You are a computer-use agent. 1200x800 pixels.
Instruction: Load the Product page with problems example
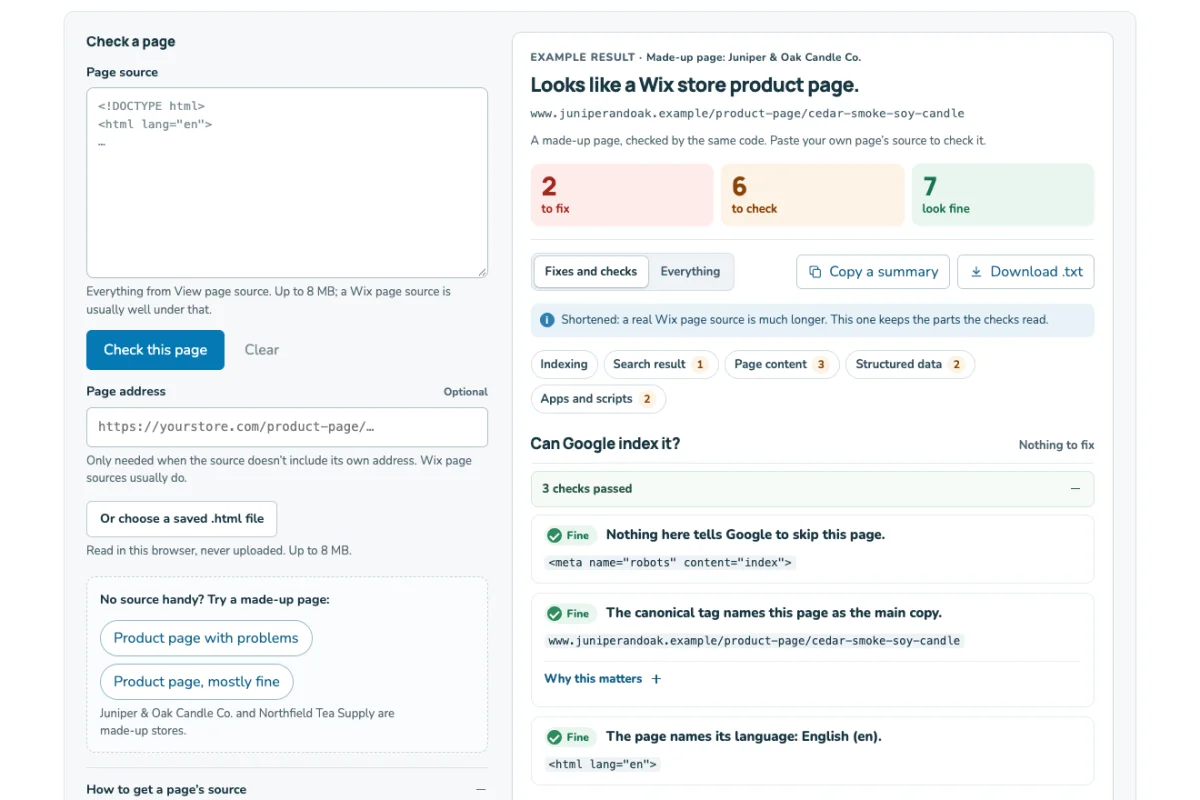click(x=206, y=638)
